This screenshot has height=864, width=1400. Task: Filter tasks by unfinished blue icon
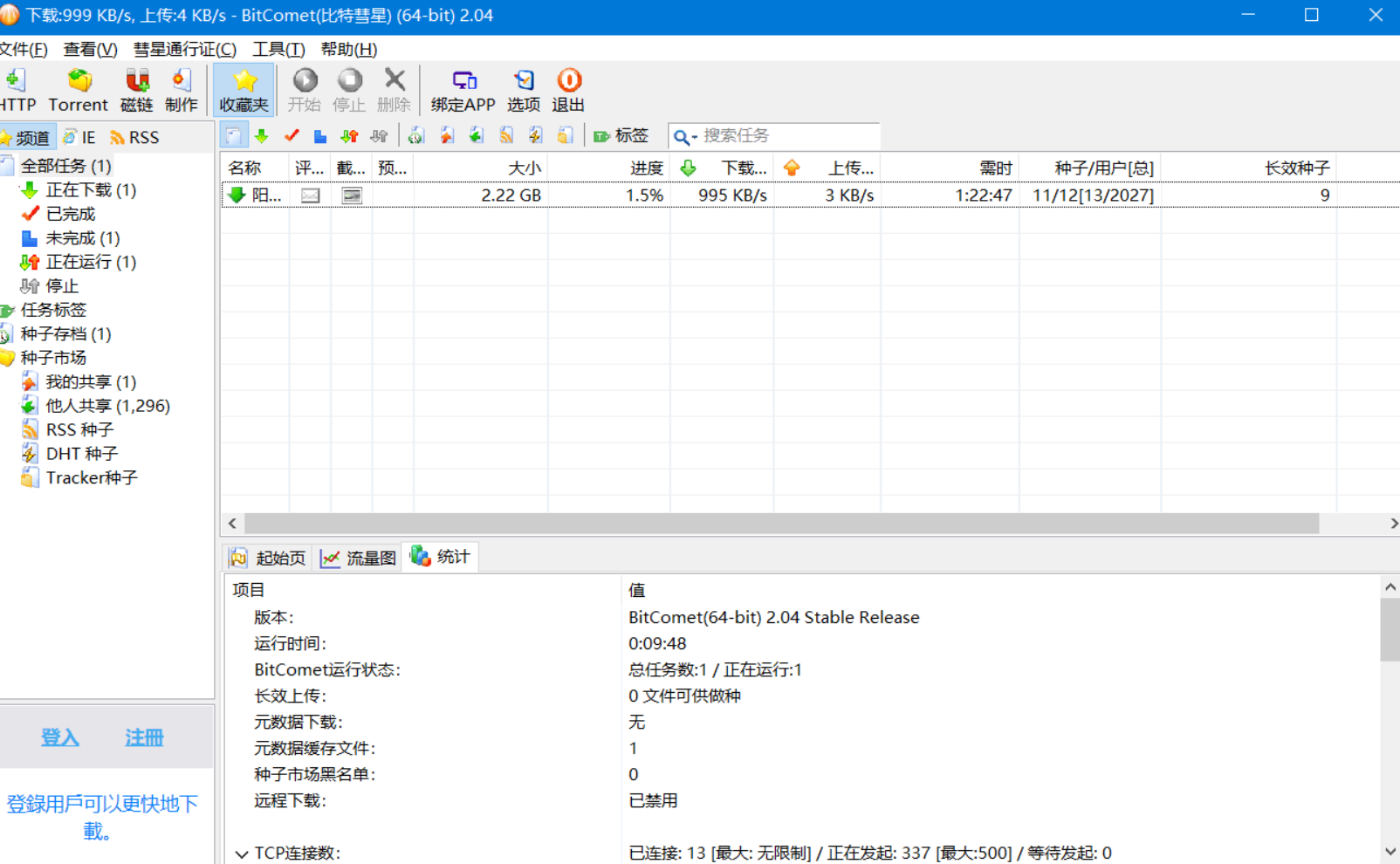point(320,135)
